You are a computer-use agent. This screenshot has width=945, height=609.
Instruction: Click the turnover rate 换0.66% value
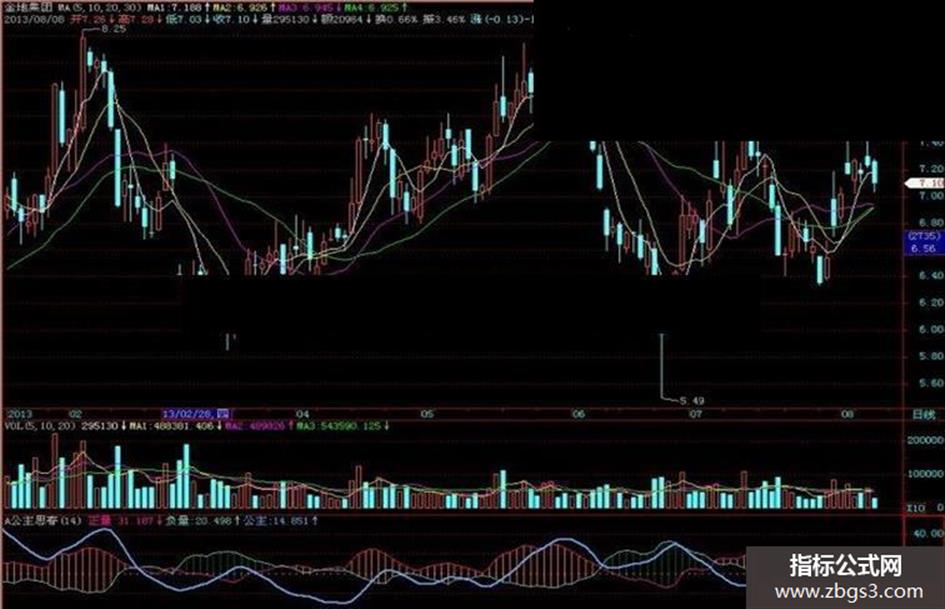coord(397,19)
